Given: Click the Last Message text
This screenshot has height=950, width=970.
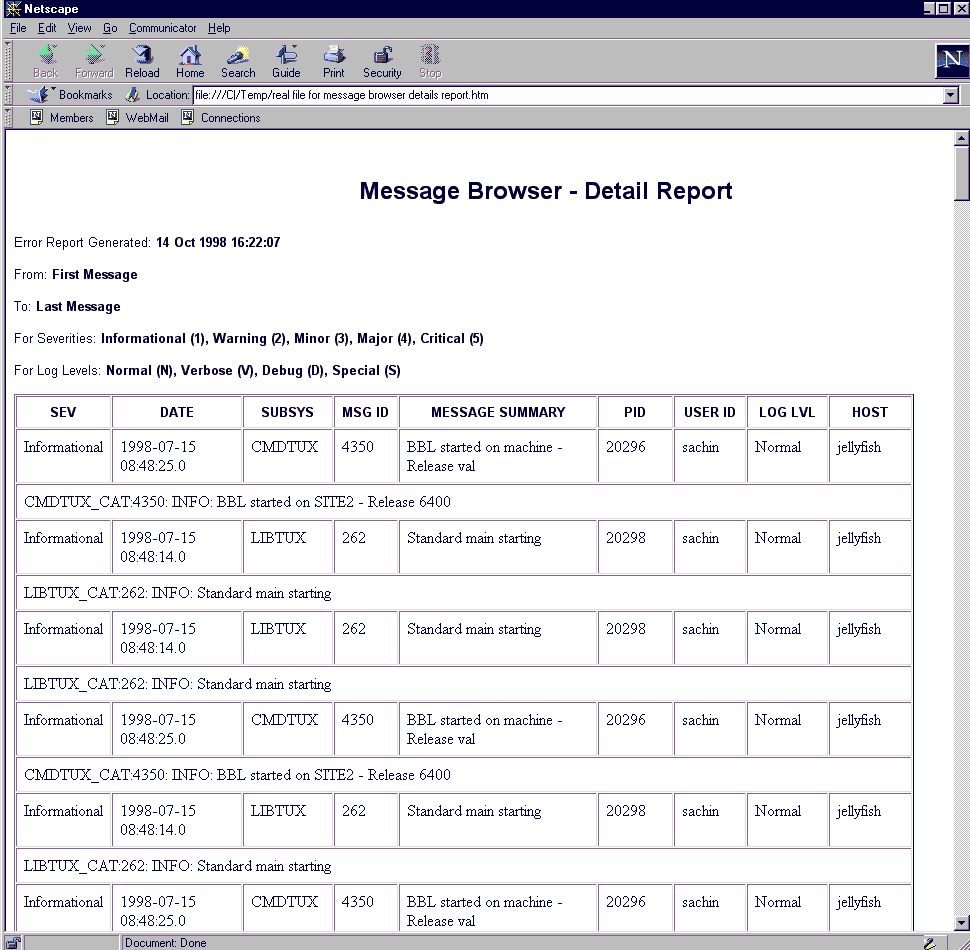Looking at the screenshot, I should click(78, 307).
